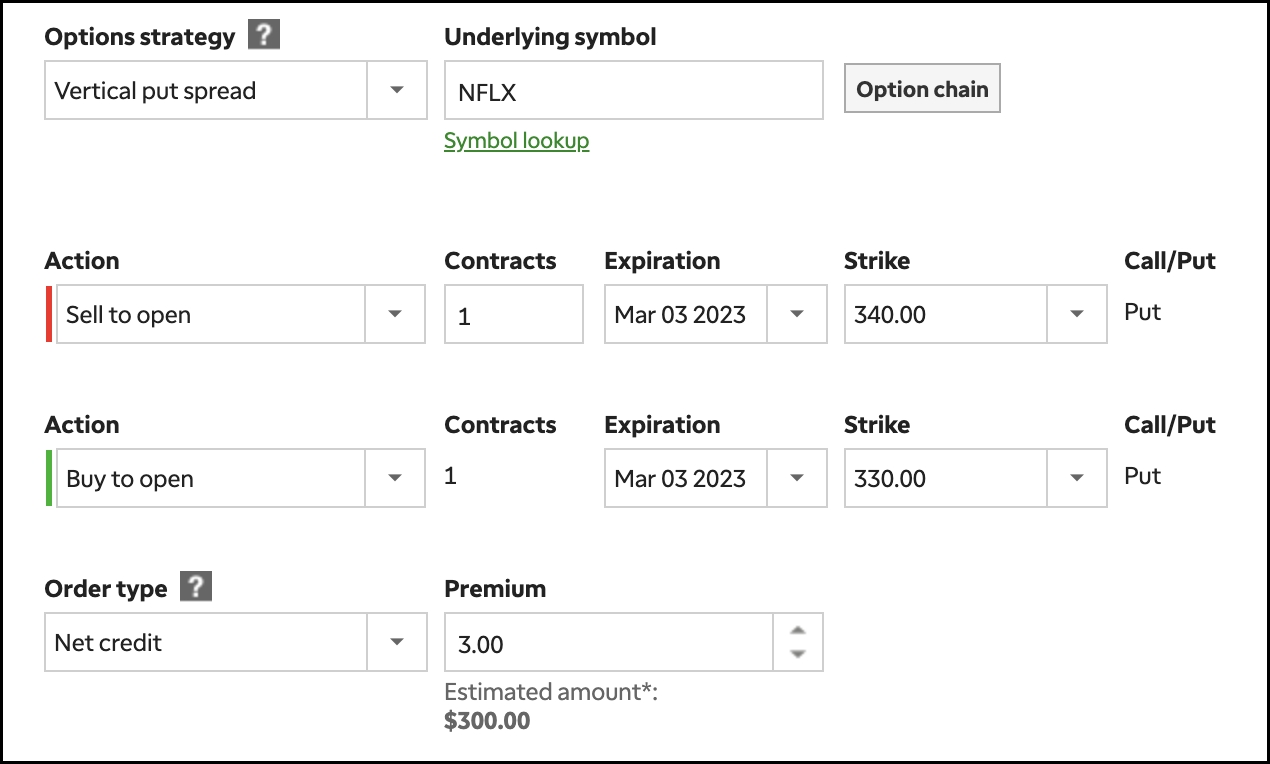Click the Option chain button
1270x764 pixels.
click(922, 89)
